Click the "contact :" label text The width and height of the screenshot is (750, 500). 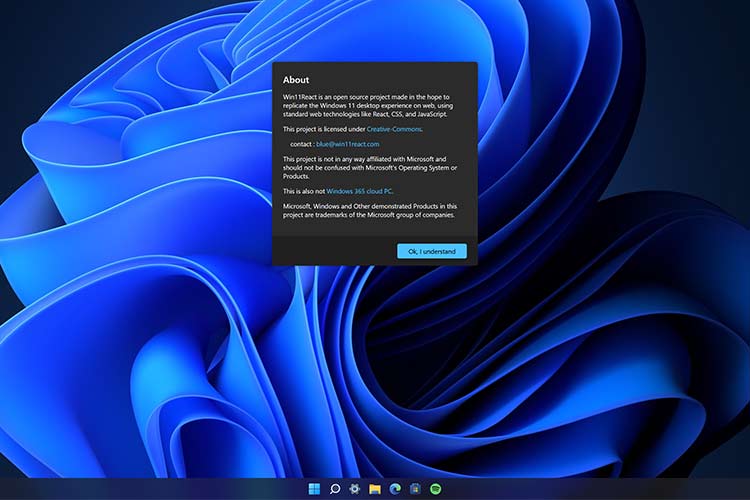(301, 144)
